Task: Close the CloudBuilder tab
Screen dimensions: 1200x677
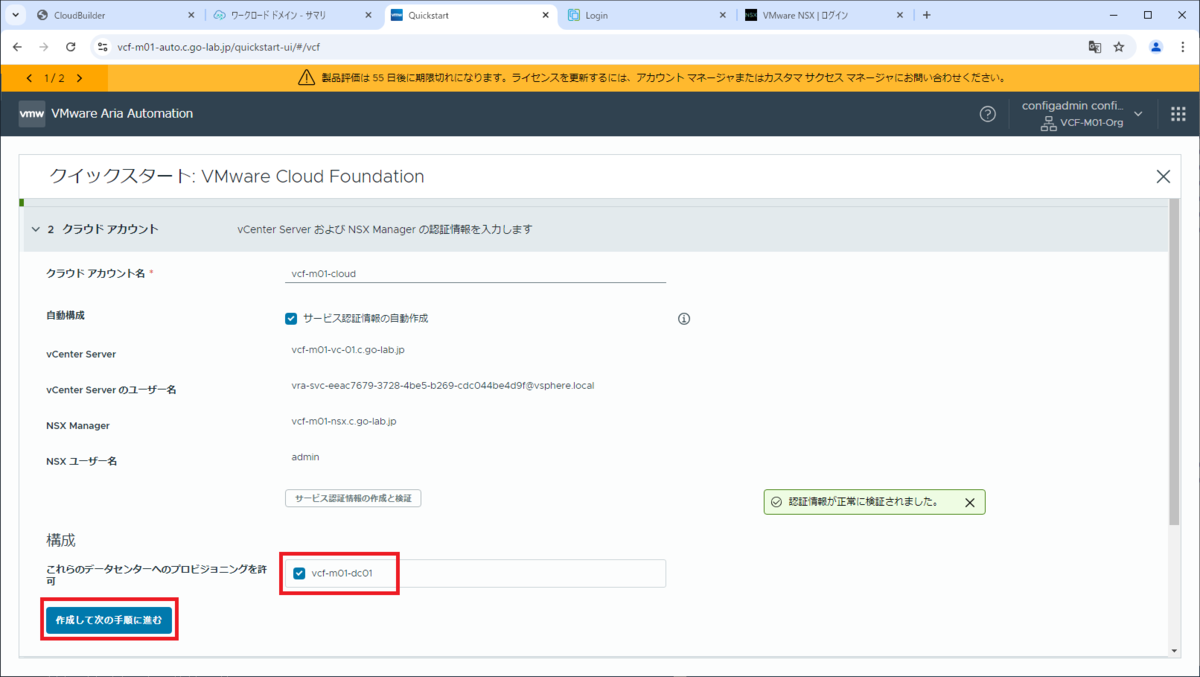Action: 191,15
